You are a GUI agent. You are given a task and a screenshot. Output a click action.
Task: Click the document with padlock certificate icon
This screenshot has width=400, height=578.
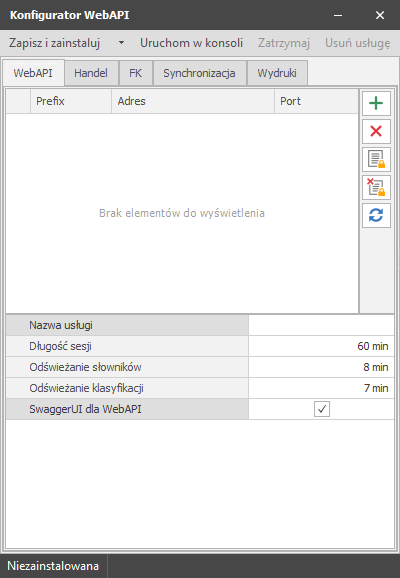[x=376, y=159]
